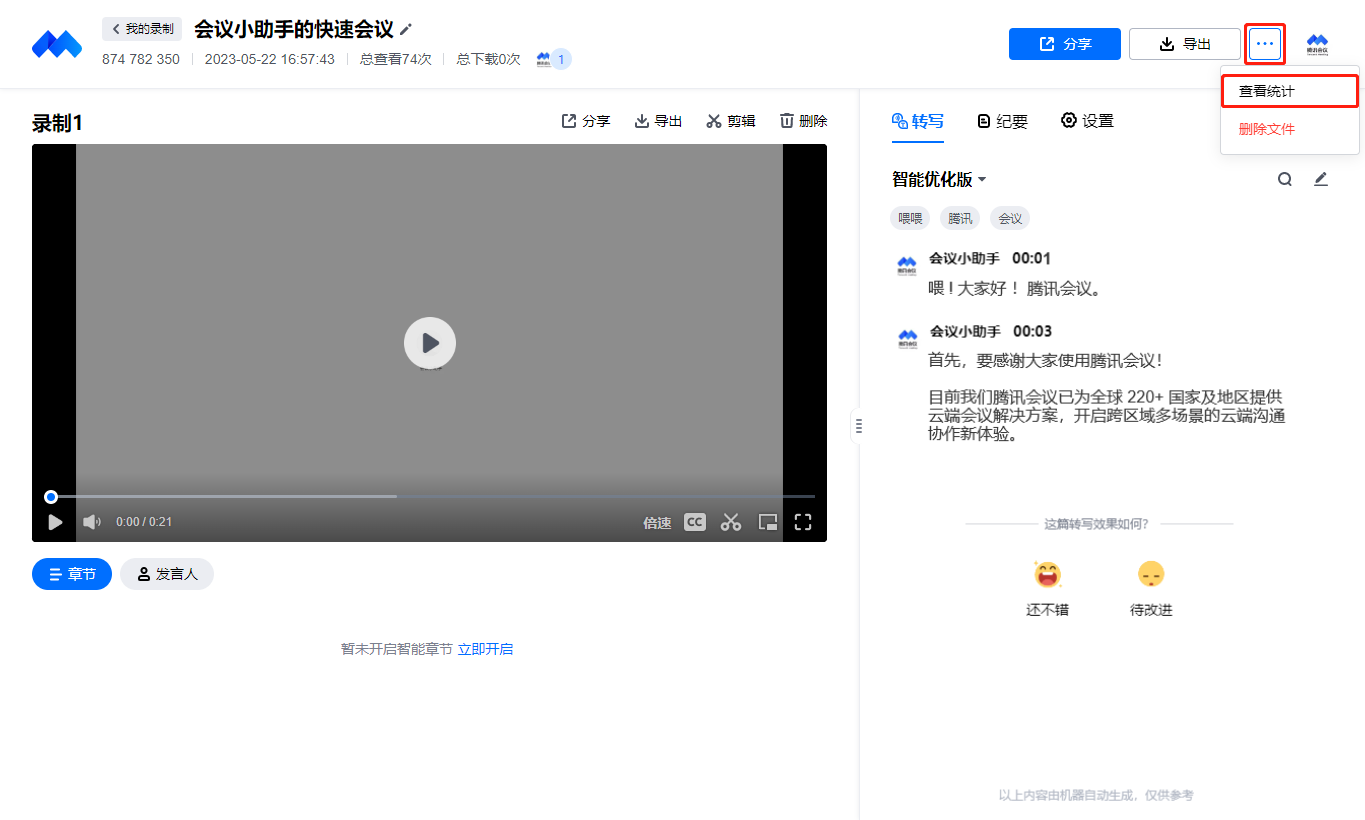Open the three-dot more options menu
This screenshot has height=820, width=1365.
1265,44
